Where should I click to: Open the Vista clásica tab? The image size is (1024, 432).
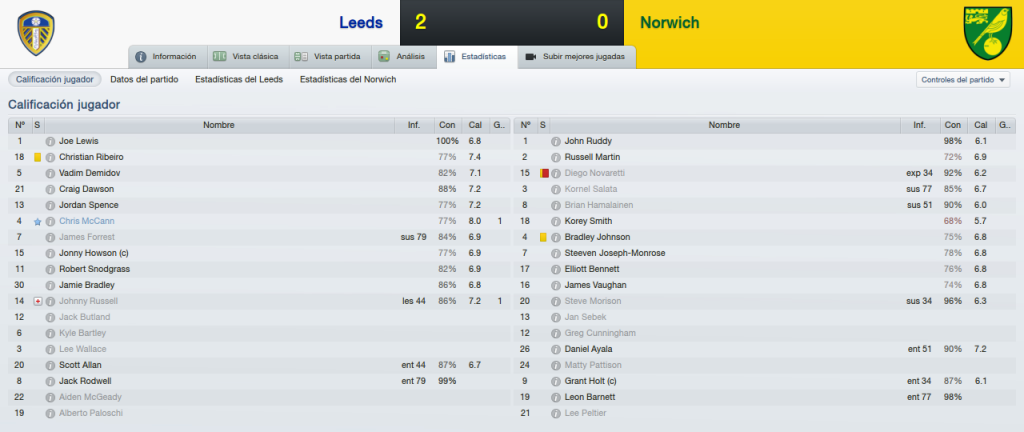coord(248,57)
